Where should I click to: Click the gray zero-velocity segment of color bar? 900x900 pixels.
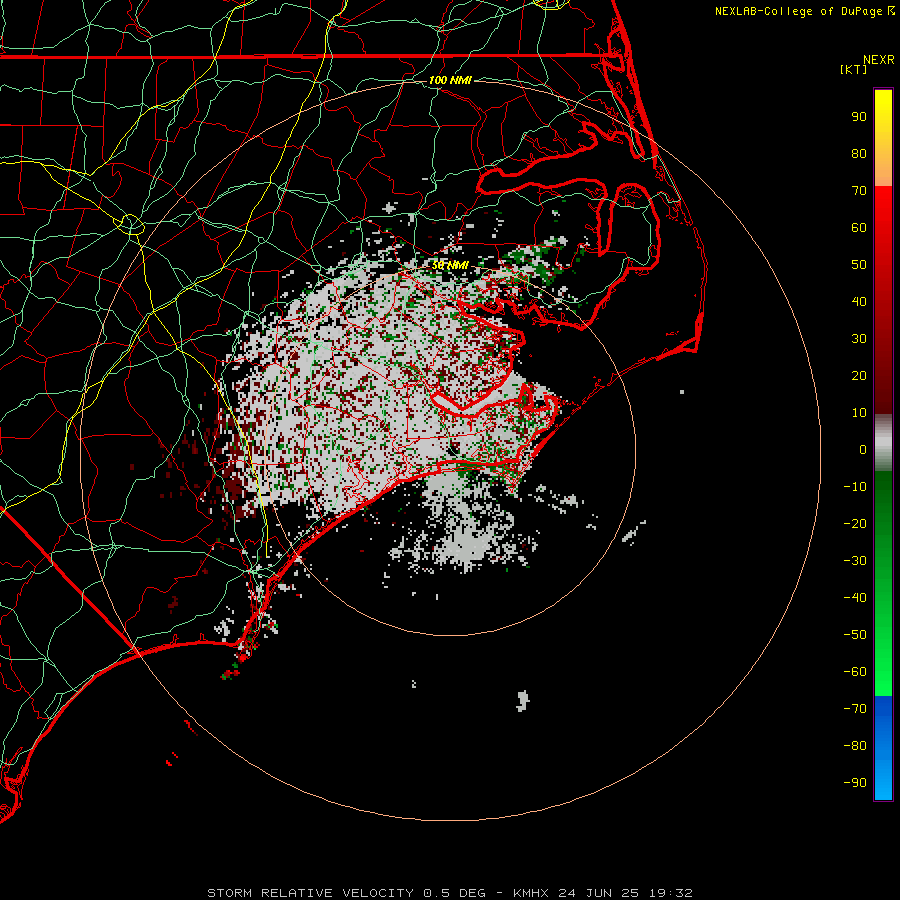(883, 443)
